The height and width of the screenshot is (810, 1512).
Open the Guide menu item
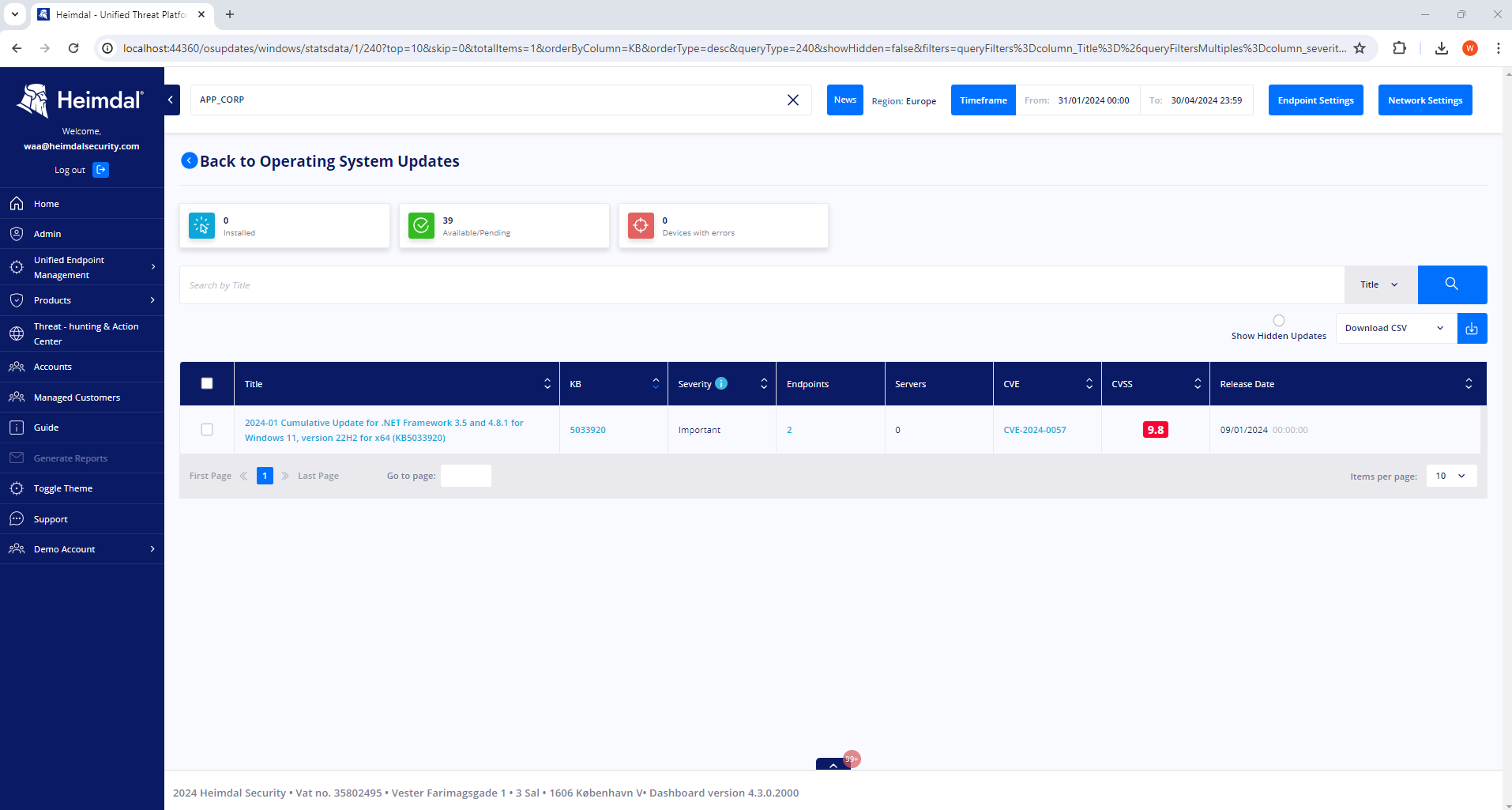click(82, 428)
